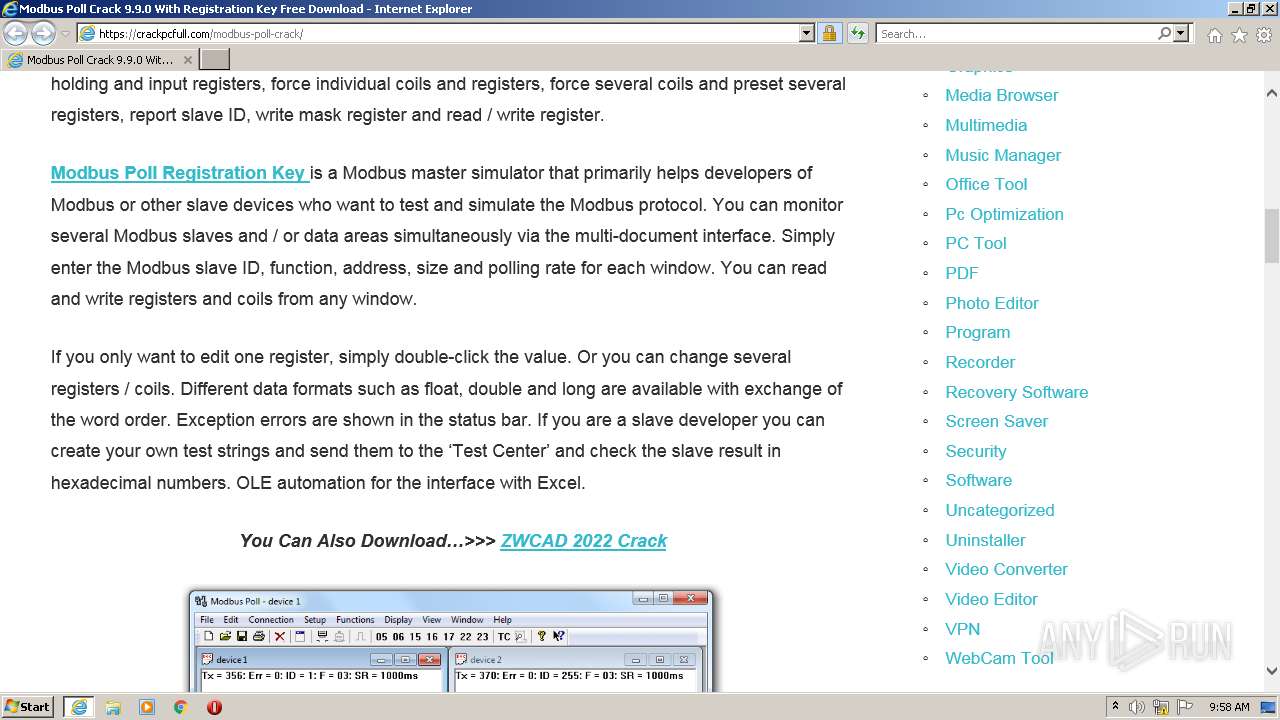This screenshot has width=1280, height=720.
Task: Open Windows Explorer folder taskbar icon
Action: (x=113, y=707)
